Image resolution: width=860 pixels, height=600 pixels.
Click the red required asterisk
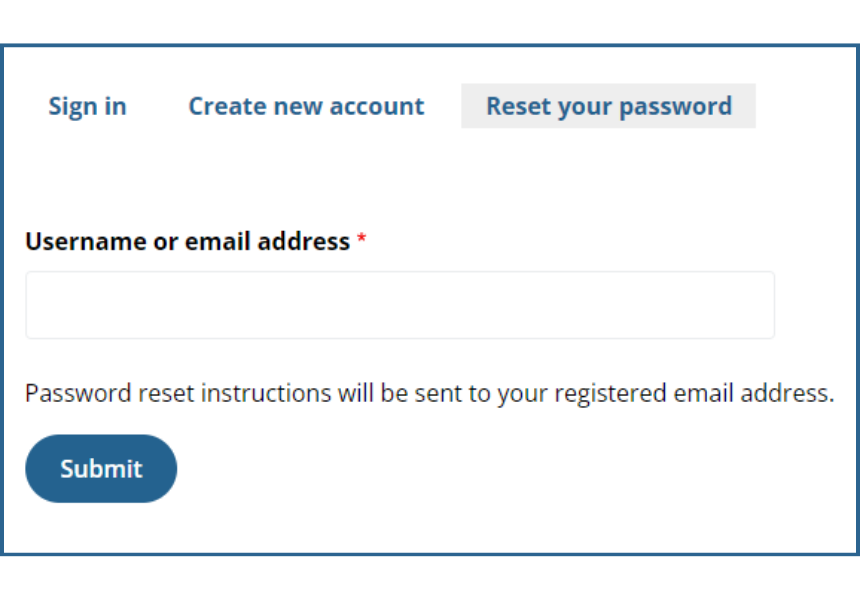tap(362, 242)
